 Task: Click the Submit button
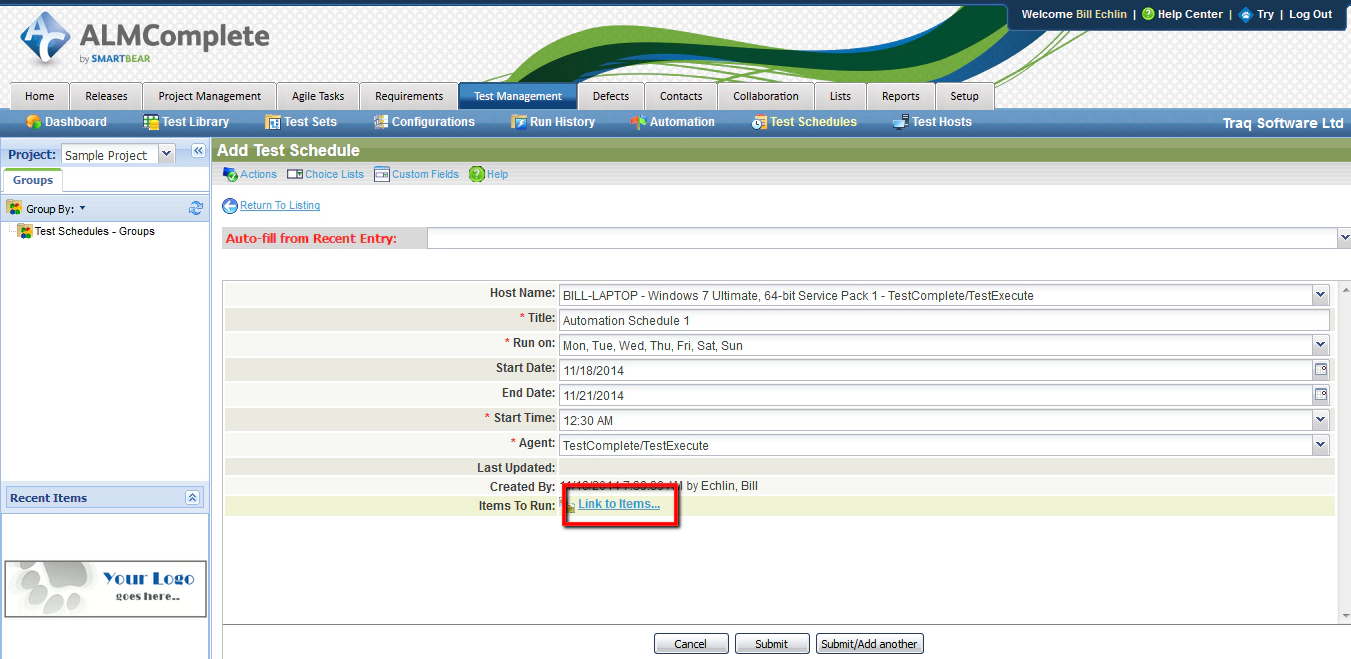tap(772, 643)
